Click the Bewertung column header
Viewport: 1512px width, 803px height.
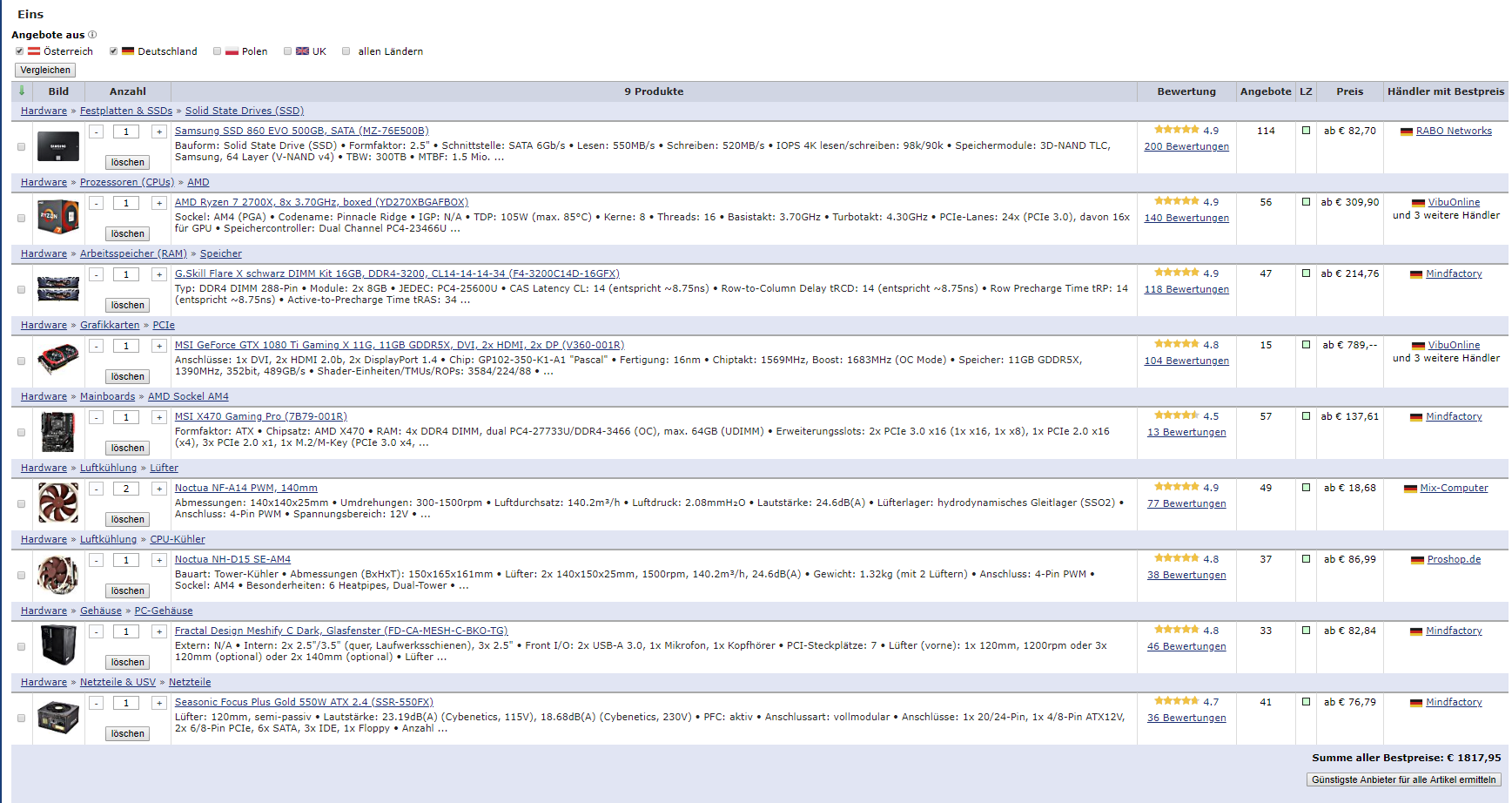pyautogui.click(x=1186, y=91)
